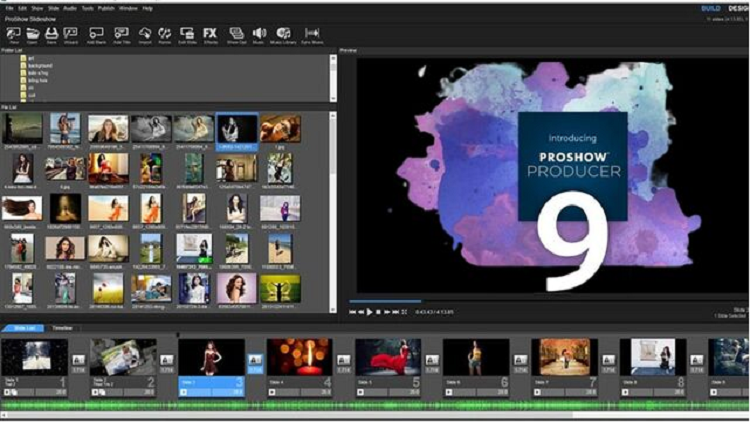Viewport: 750px width, 423px height.
Task: Select slide 2 tilted photo thumbnail
Action: [x=123, y=357]
